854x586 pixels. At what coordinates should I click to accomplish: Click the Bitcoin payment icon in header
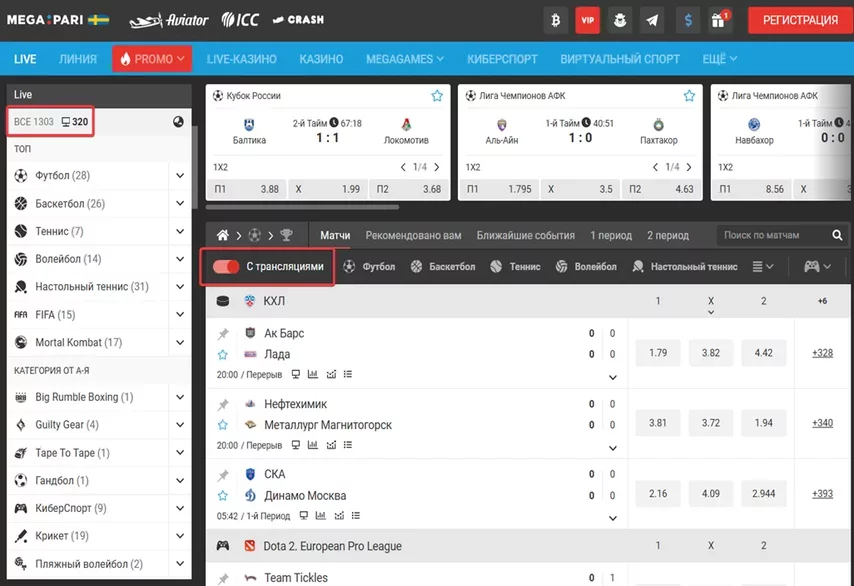tap(556, 20)
